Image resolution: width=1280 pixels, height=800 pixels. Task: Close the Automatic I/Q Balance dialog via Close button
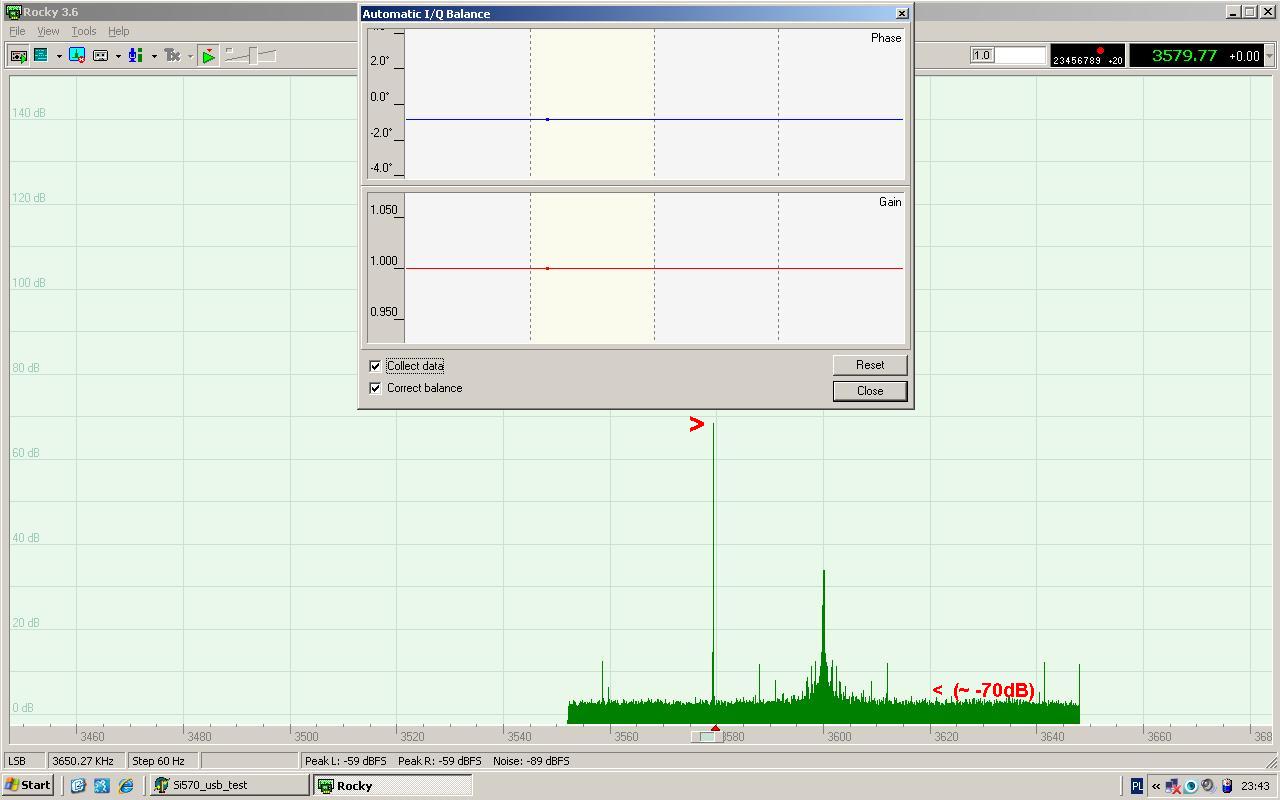[869, 391]
